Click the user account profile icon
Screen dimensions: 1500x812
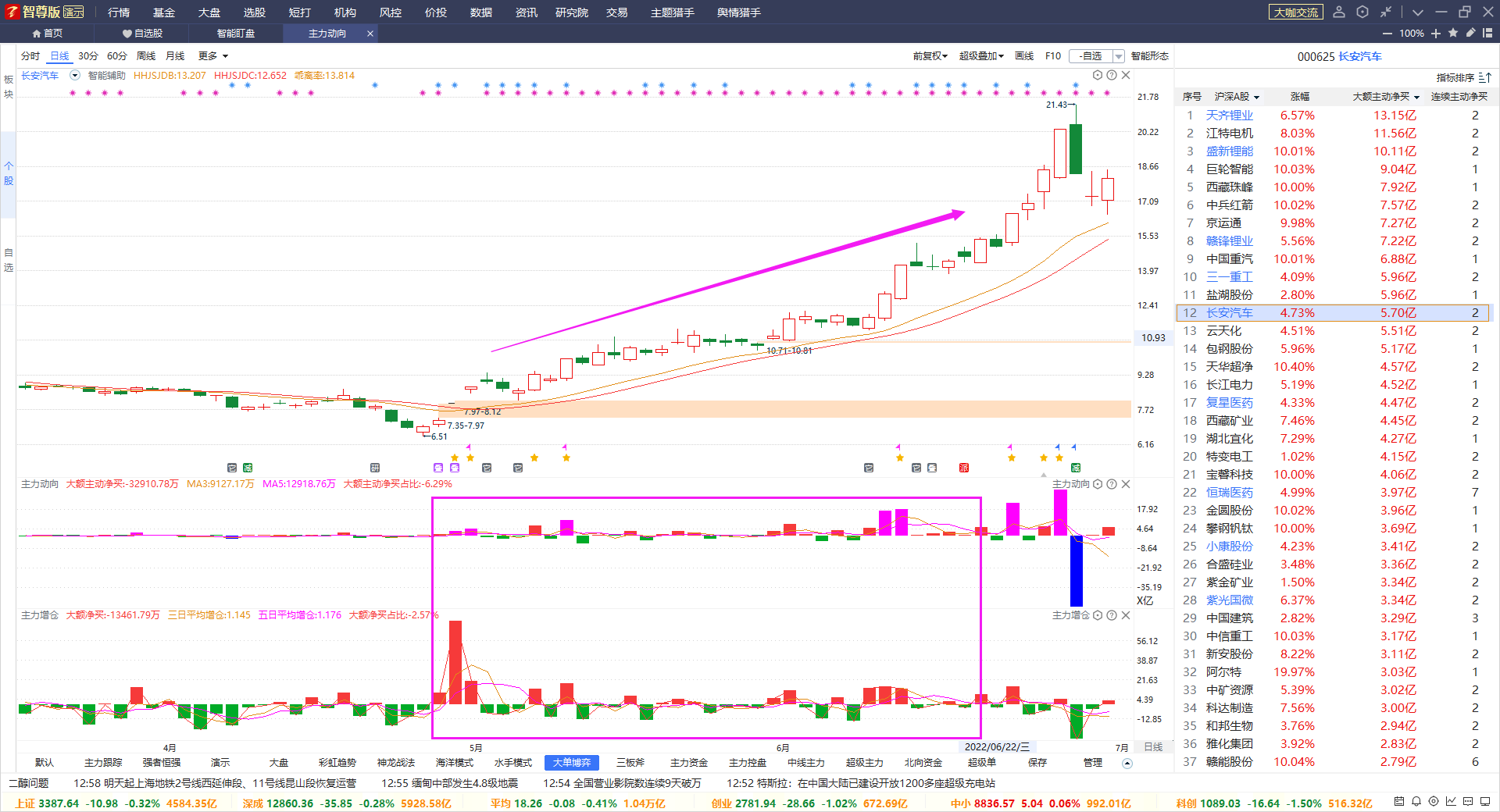point(1339,12)
